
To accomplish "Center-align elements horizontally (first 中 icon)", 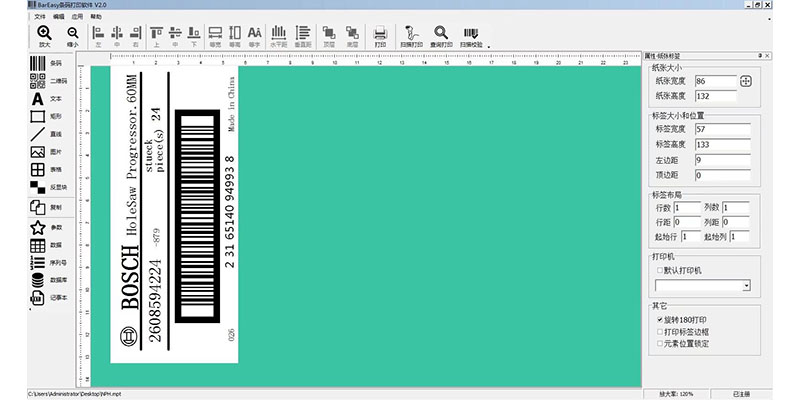I will tap(117, 33).
